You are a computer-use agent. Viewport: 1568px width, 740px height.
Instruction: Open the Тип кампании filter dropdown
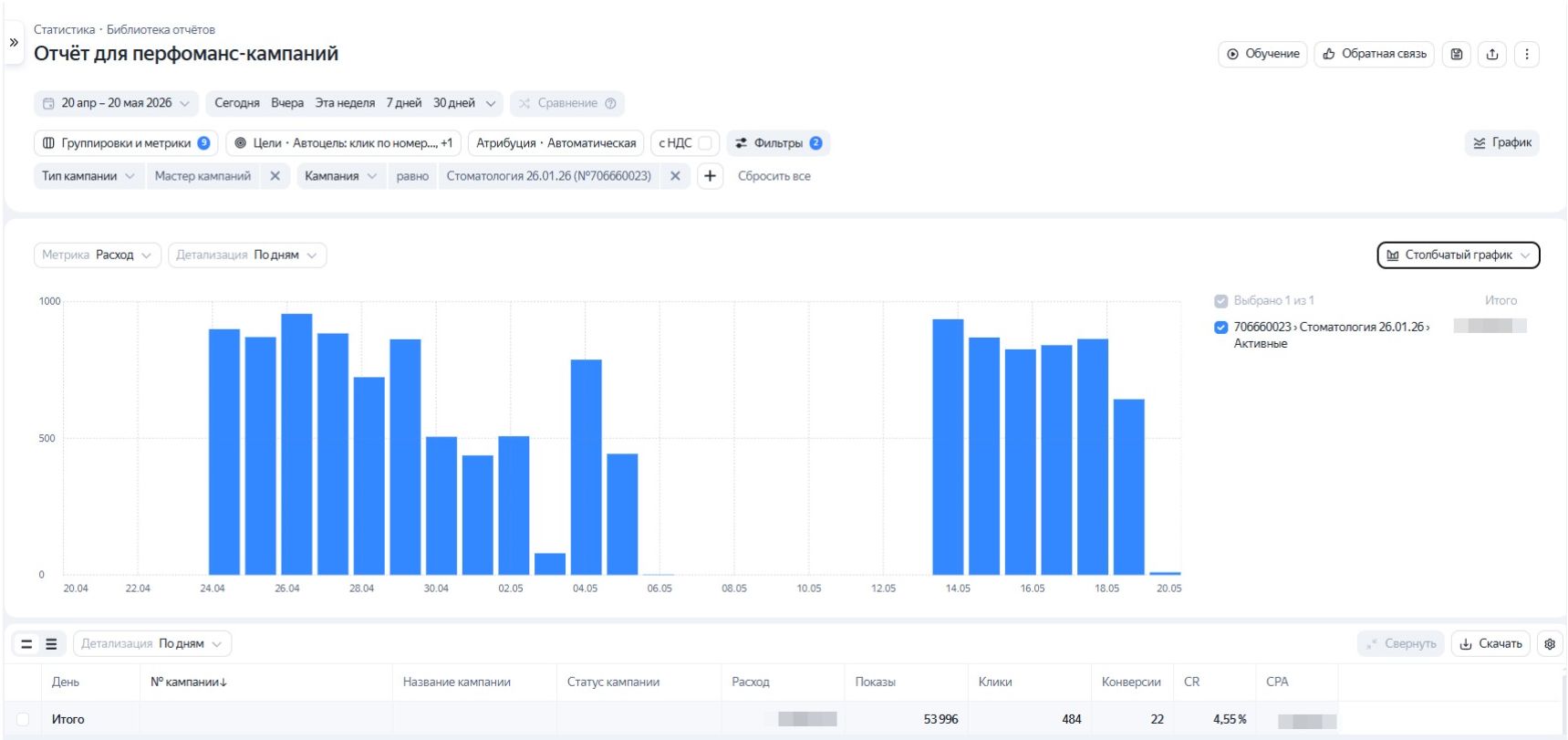click(x=88, y=176)
